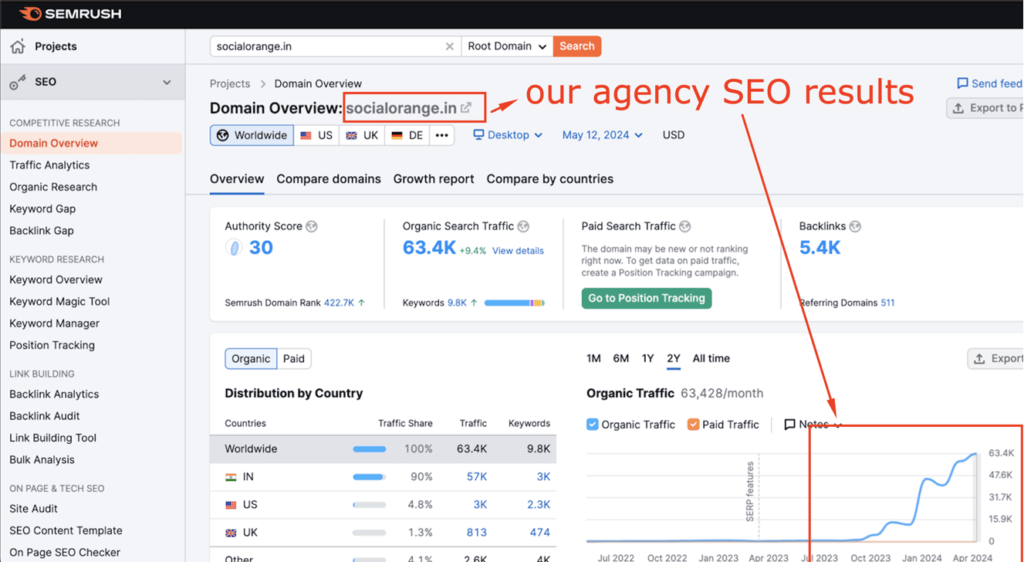
Task: Switch to the Growth report tab
Action: (433, 179)
